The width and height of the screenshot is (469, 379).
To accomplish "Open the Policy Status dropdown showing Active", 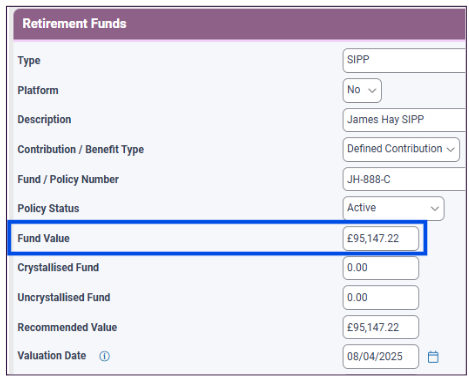I will point(393,208).
